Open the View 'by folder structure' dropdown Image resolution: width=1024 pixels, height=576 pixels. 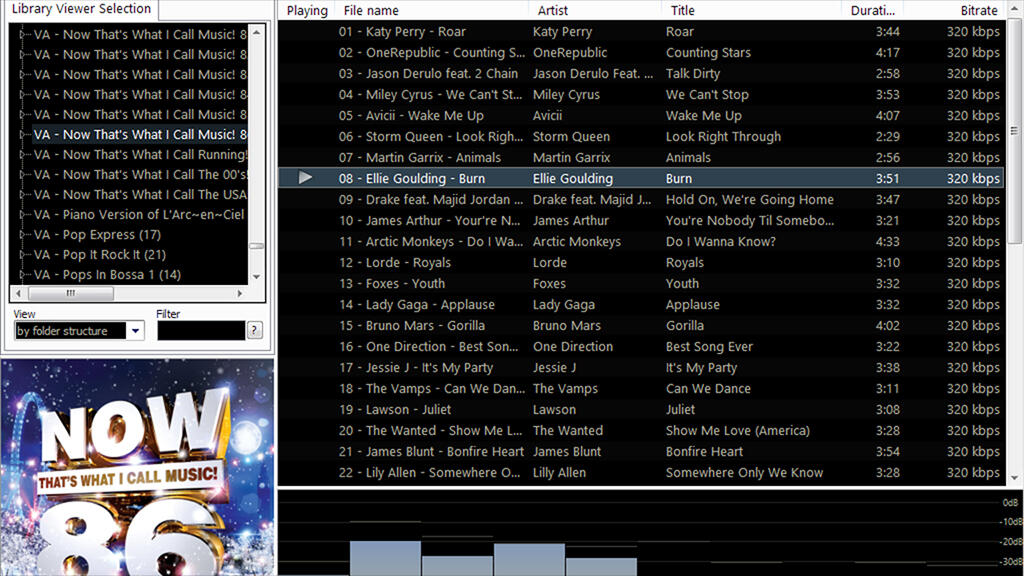(135, 330)
